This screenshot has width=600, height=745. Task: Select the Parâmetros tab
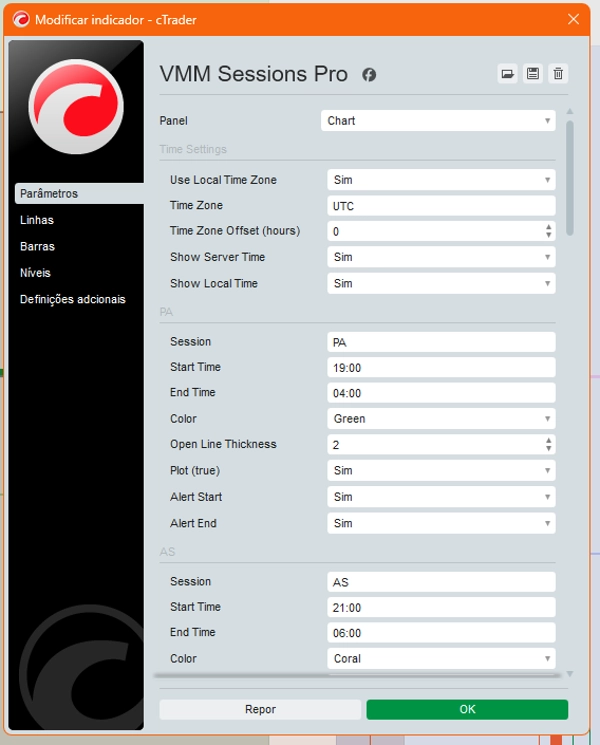point(79,193)
